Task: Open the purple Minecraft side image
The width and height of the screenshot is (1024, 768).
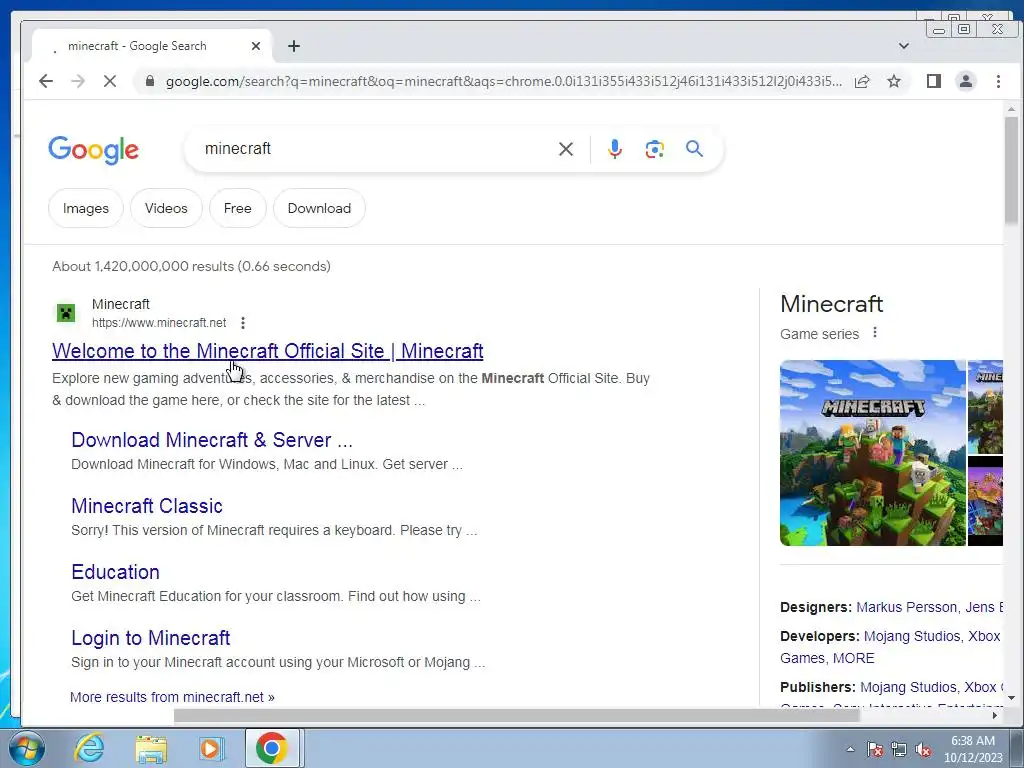Action: tap(985, 502)
